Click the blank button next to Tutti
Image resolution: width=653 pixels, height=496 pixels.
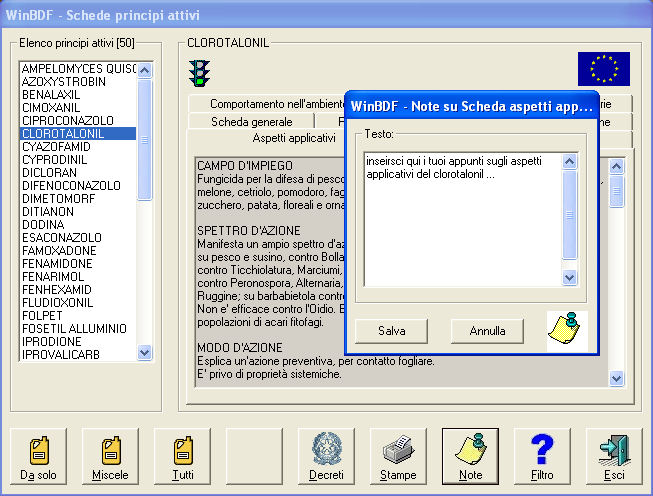[x=254, y=456]
